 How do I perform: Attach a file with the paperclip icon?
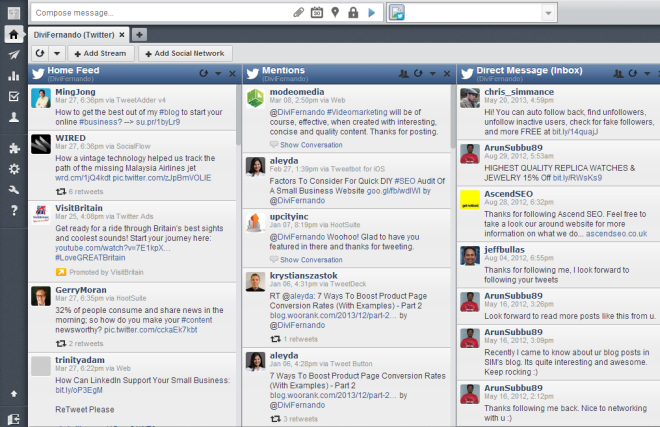pos(298,13)
